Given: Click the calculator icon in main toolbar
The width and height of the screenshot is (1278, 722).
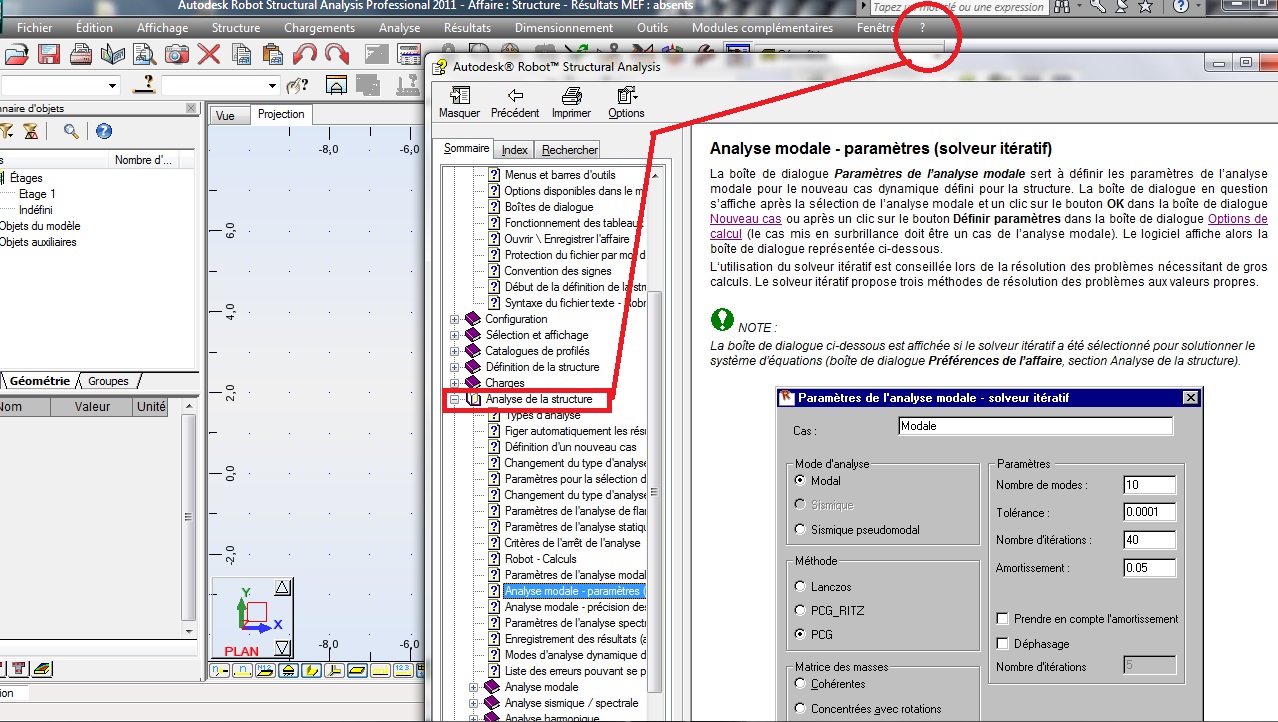Looking at the screenshot, I should [408, 54].
